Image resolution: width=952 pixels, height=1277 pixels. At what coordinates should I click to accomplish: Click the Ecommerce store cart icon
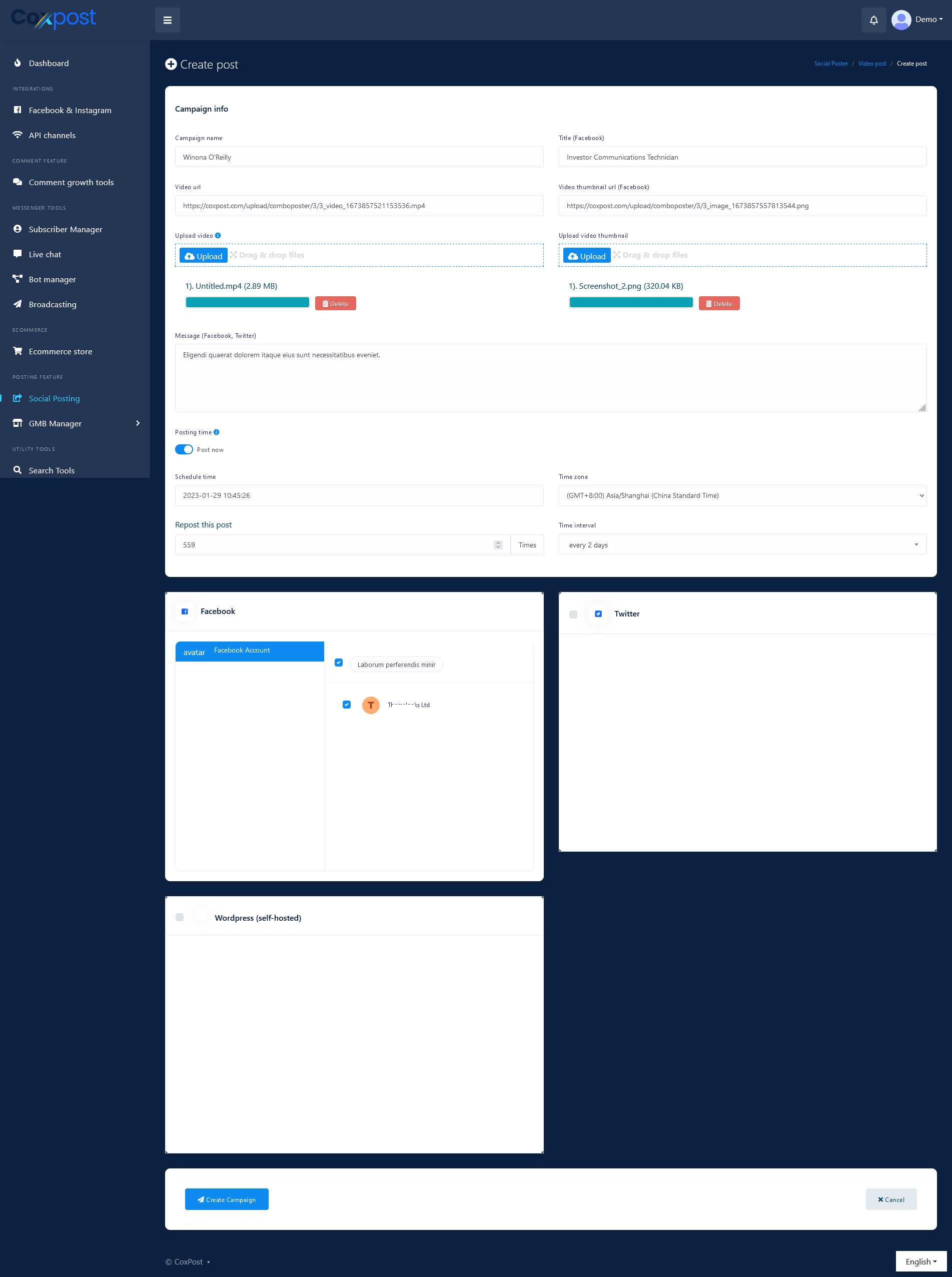click(18, 351)
